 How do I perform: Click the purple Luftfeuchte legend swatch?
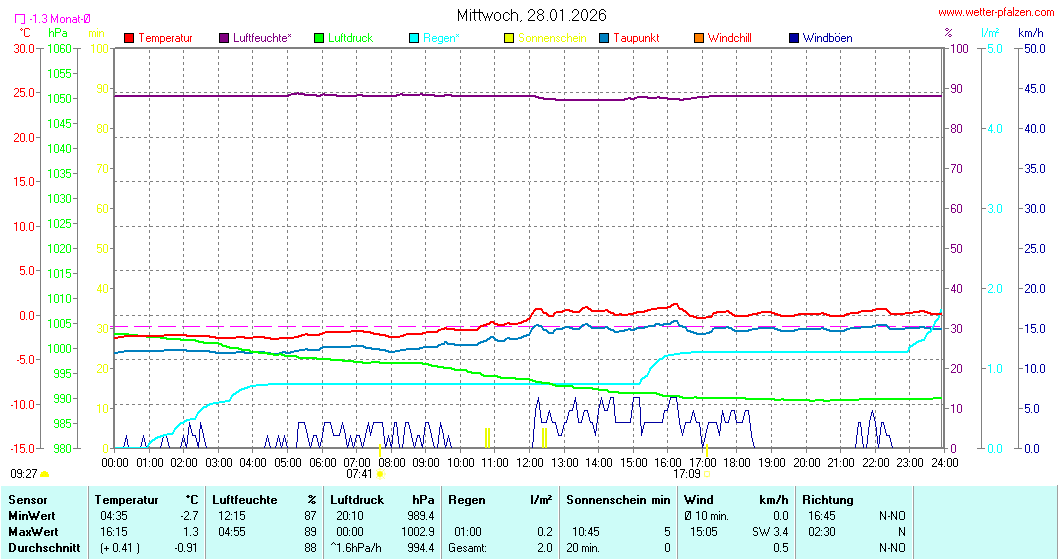click(224, 38)
